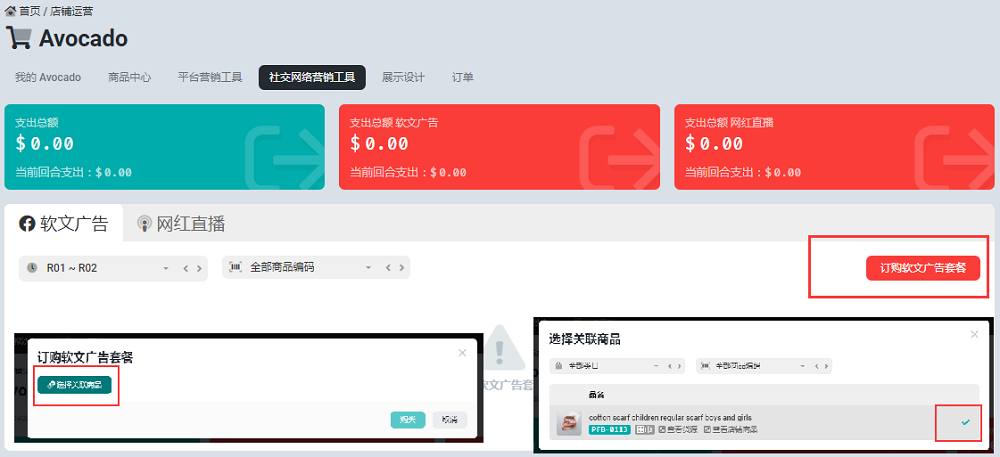Click the first checkbox label after PFB-0113 tag

679,430
